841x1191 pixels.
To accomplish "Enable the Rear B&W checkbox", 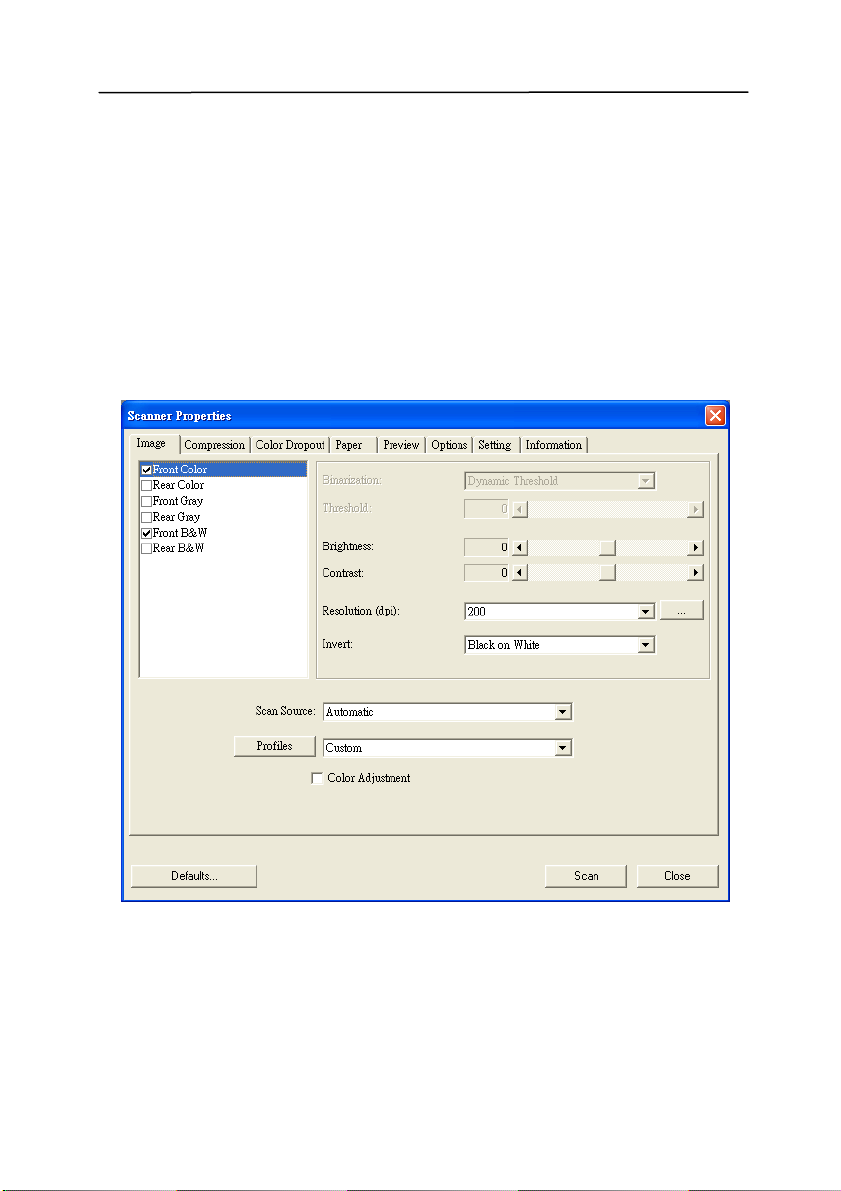I will (x=147, y=548).
